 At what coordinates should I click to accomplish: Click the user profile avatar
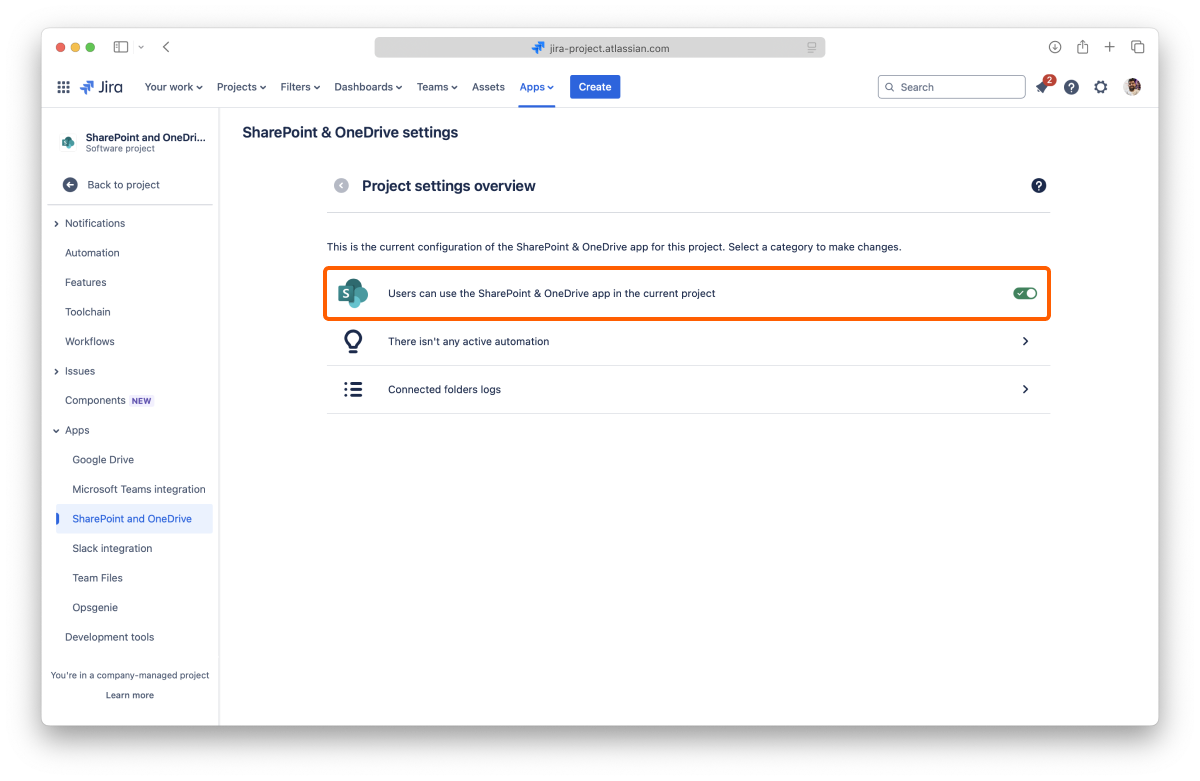1132,87
